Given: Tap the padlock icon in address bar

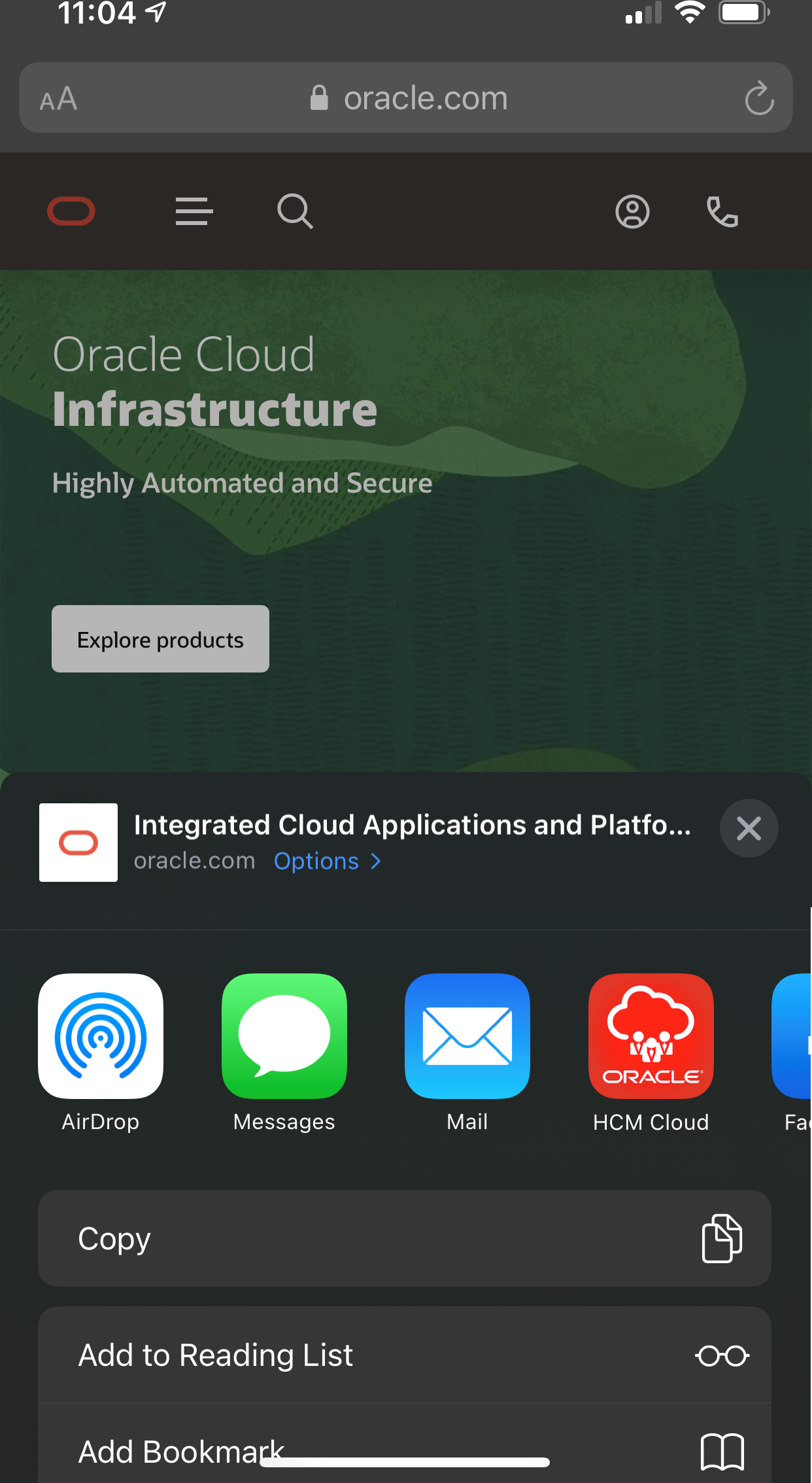Looking at the screenshot, I should 319,98.
